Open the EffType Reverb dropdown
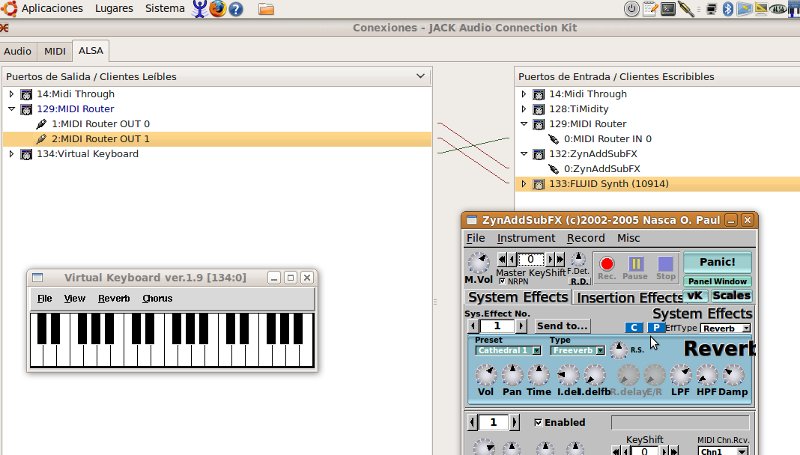This screenshot has height=455, width=800. coord(726,328)
